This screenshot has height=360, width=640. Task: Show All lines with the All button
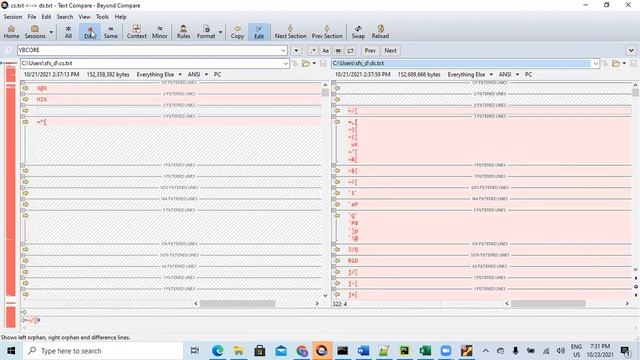(x=68, y=32)
